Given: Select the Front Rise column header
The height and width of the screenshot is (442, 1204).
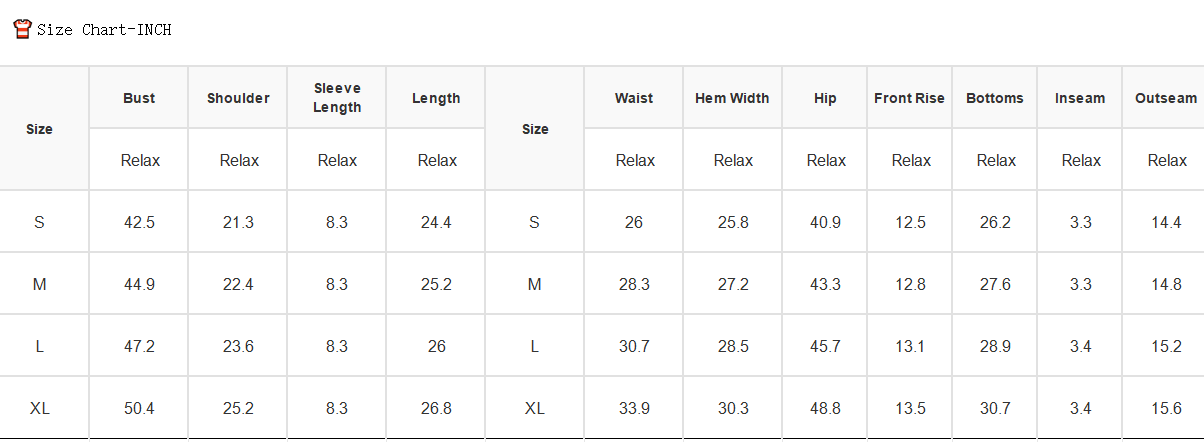Looking at the screenshot, I should 910,98.
